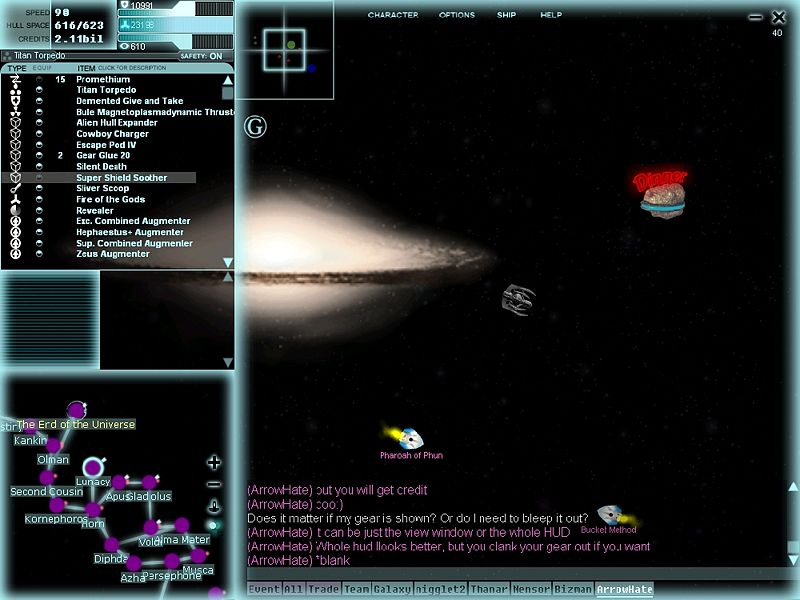
Task: Click the circled G icon
Action: pyautogui.click(x=255, y=128)
